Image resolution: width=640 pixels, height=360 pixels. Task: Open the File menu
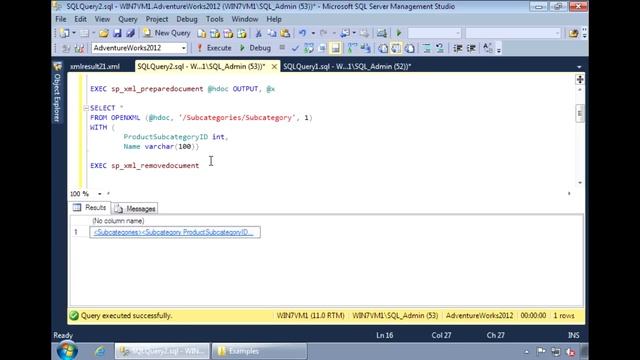[x=61, y=19]
